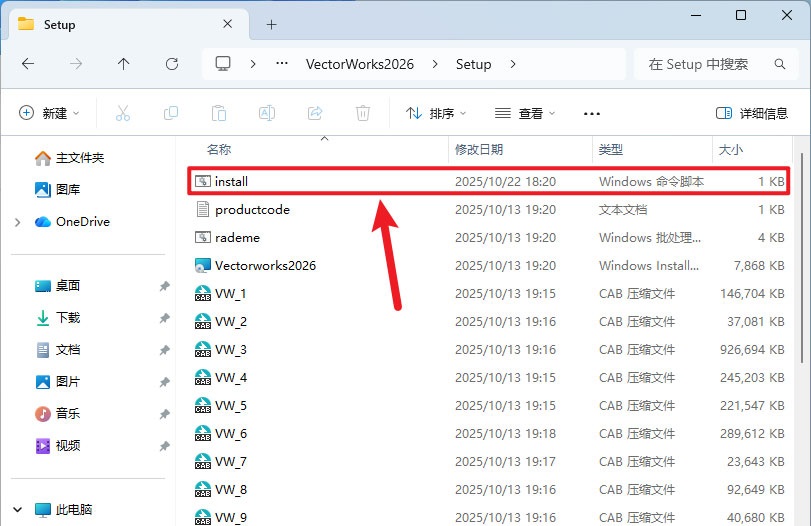The width and height of the screenshot is (811, 526).
Task: Click the Share icon in toolbar
Action: [x=315, y=113]
